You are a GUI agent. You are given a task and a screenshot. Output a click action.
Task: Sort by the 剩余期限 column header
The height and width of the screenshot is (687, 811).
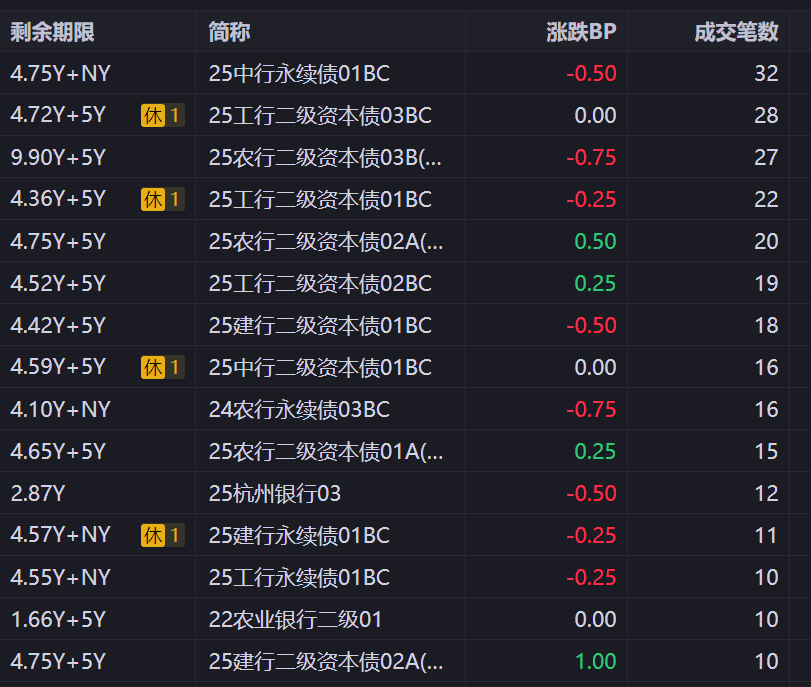[x=52, y=32]
